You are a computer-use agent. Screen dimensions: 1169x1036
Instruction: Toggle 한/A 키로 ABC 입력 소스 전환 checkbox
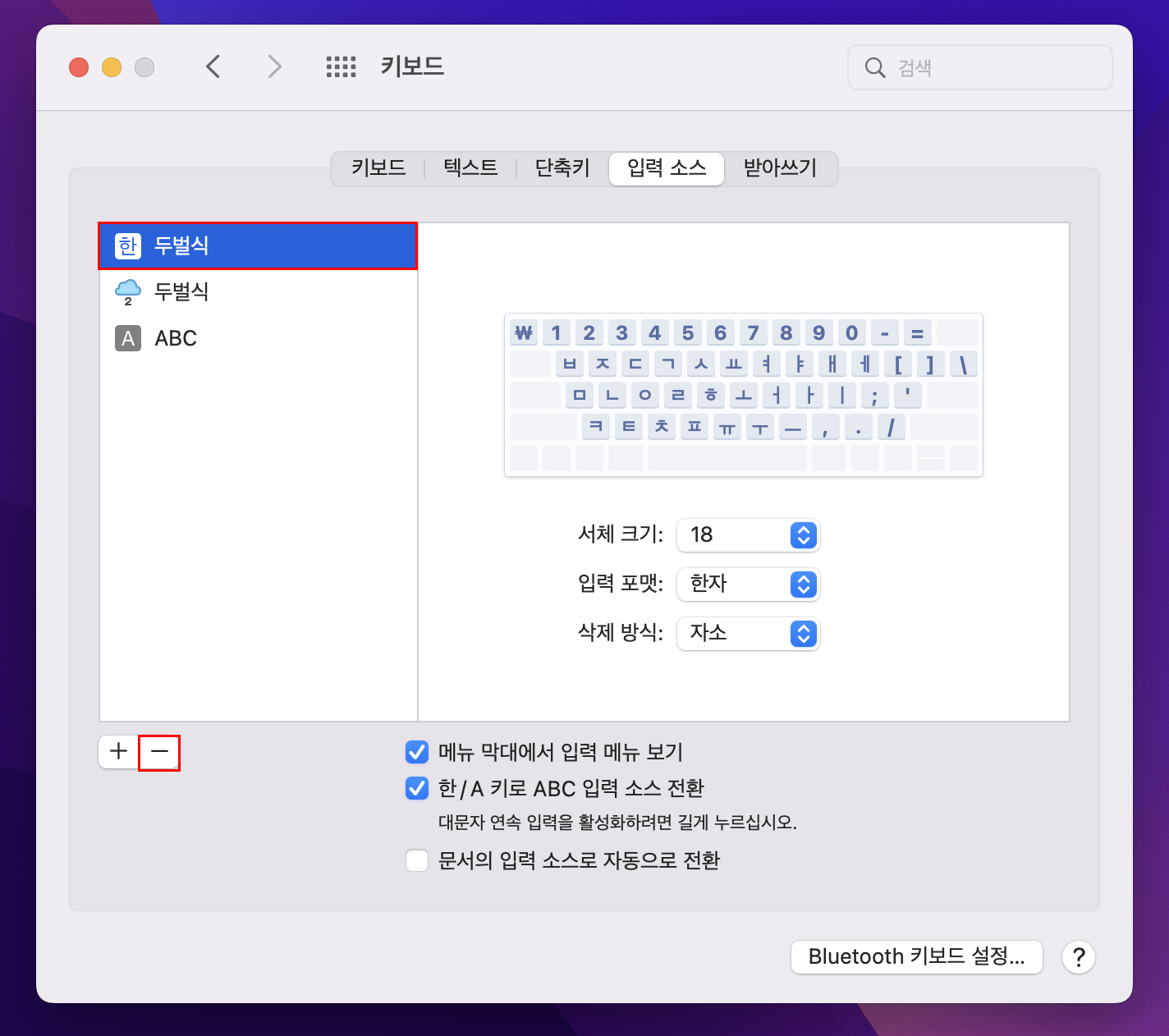[417, 788]
